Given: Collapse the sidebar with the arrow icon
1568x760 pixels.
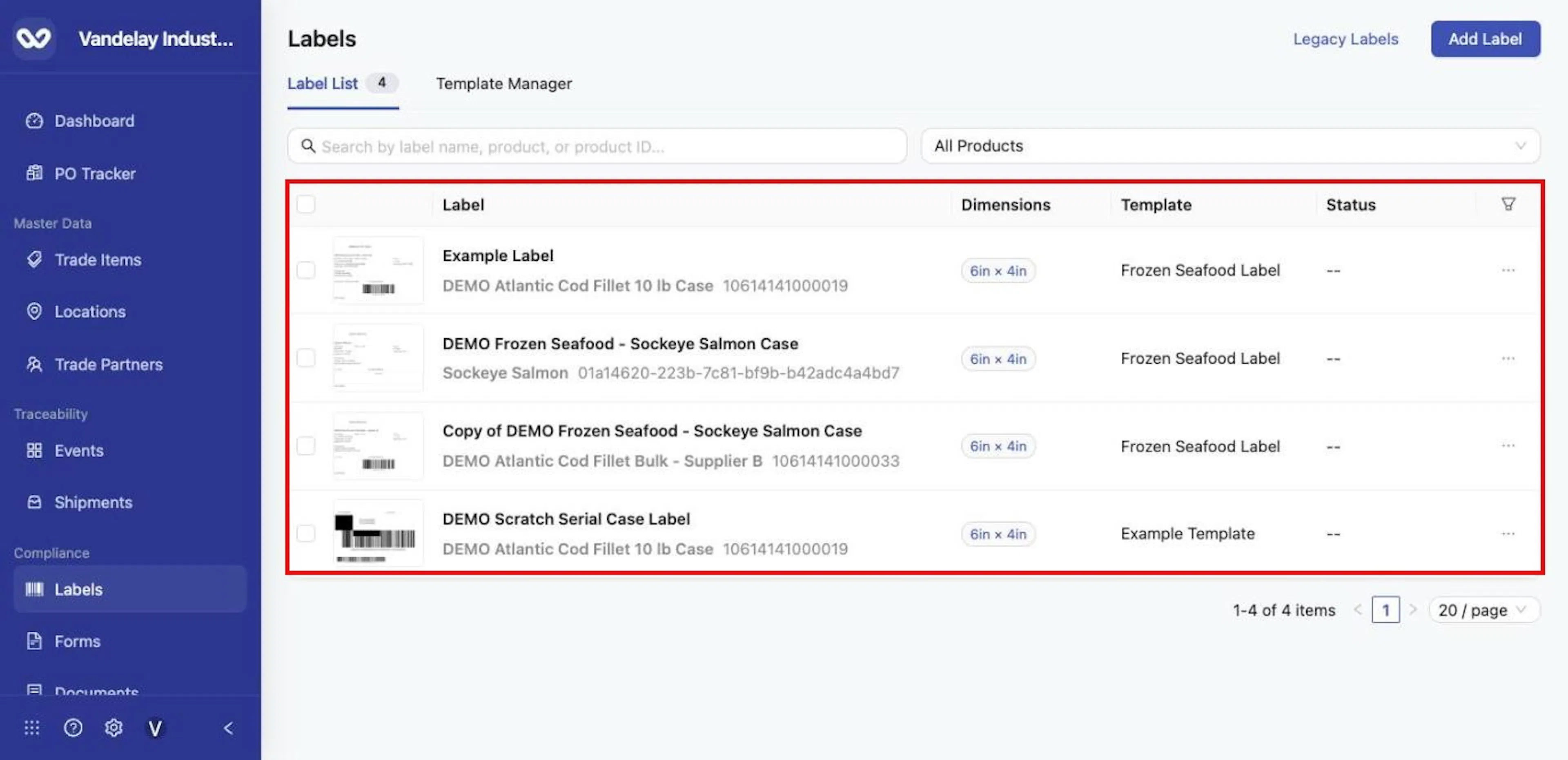Looking at the screenshot, I should click(228, 728).
